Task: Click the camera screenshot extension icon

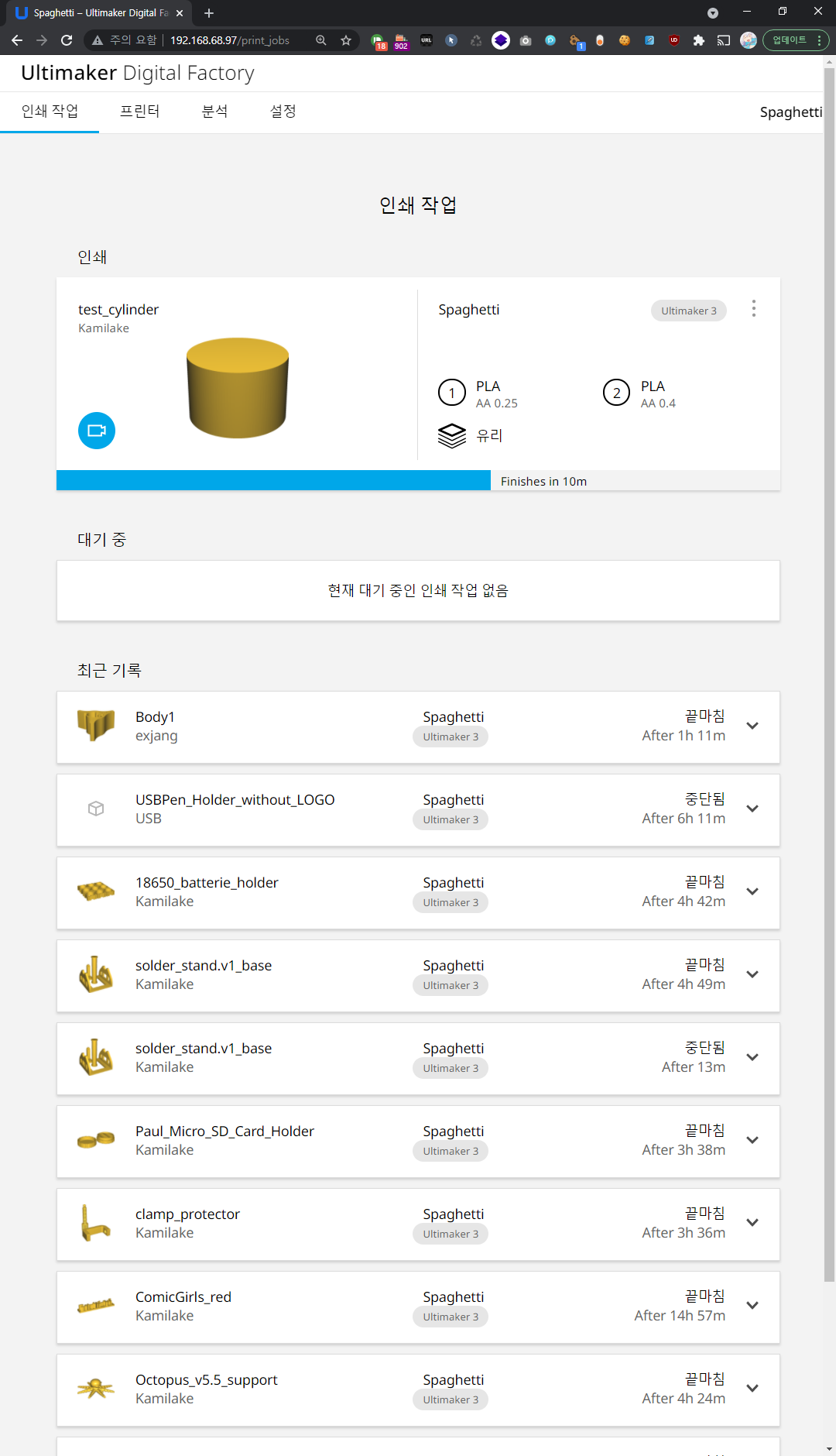Action: coord(526,40)
